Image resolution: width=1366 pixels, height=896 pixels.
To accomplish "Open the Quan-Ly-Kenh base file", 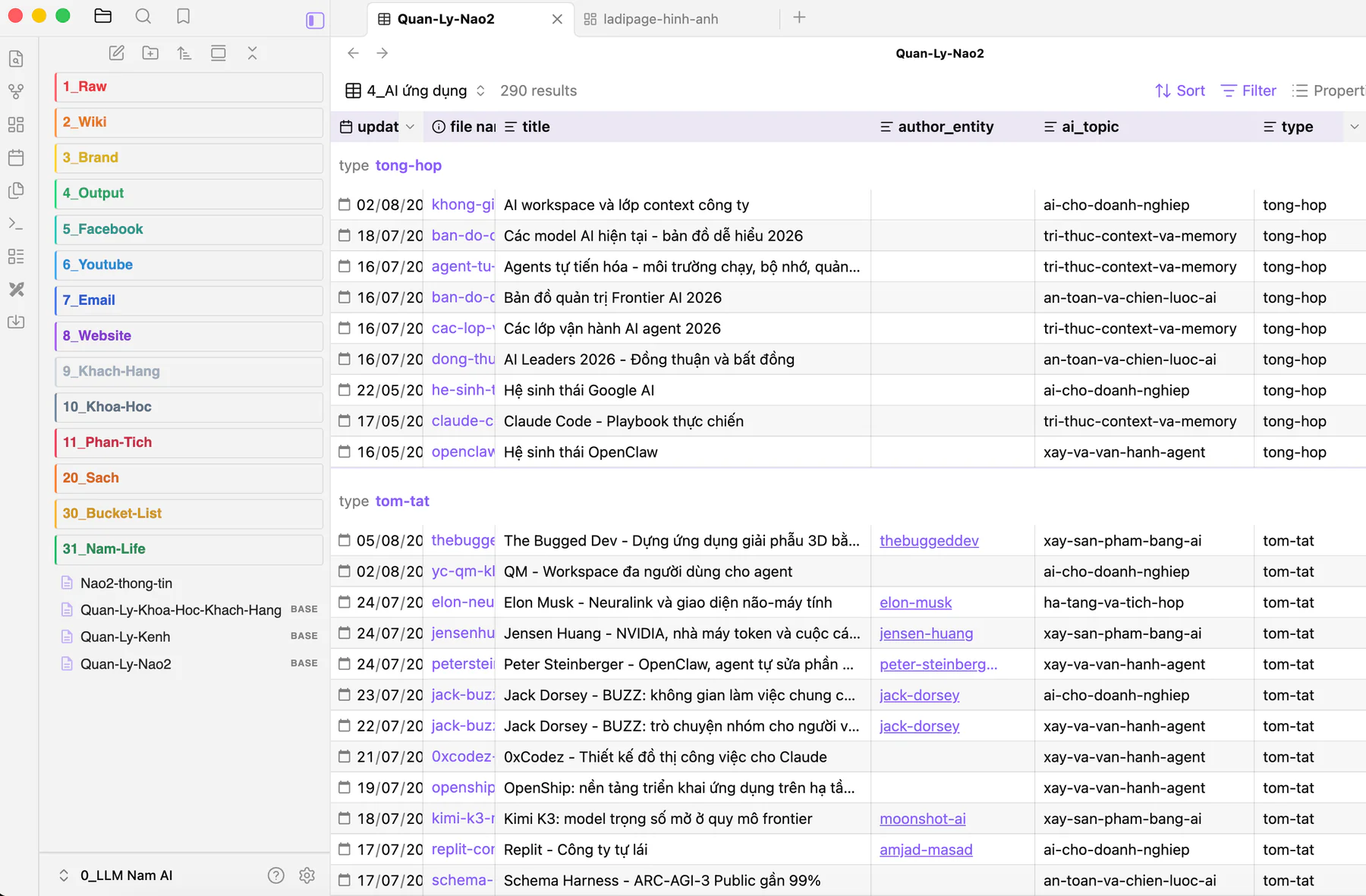I will 189,637.
